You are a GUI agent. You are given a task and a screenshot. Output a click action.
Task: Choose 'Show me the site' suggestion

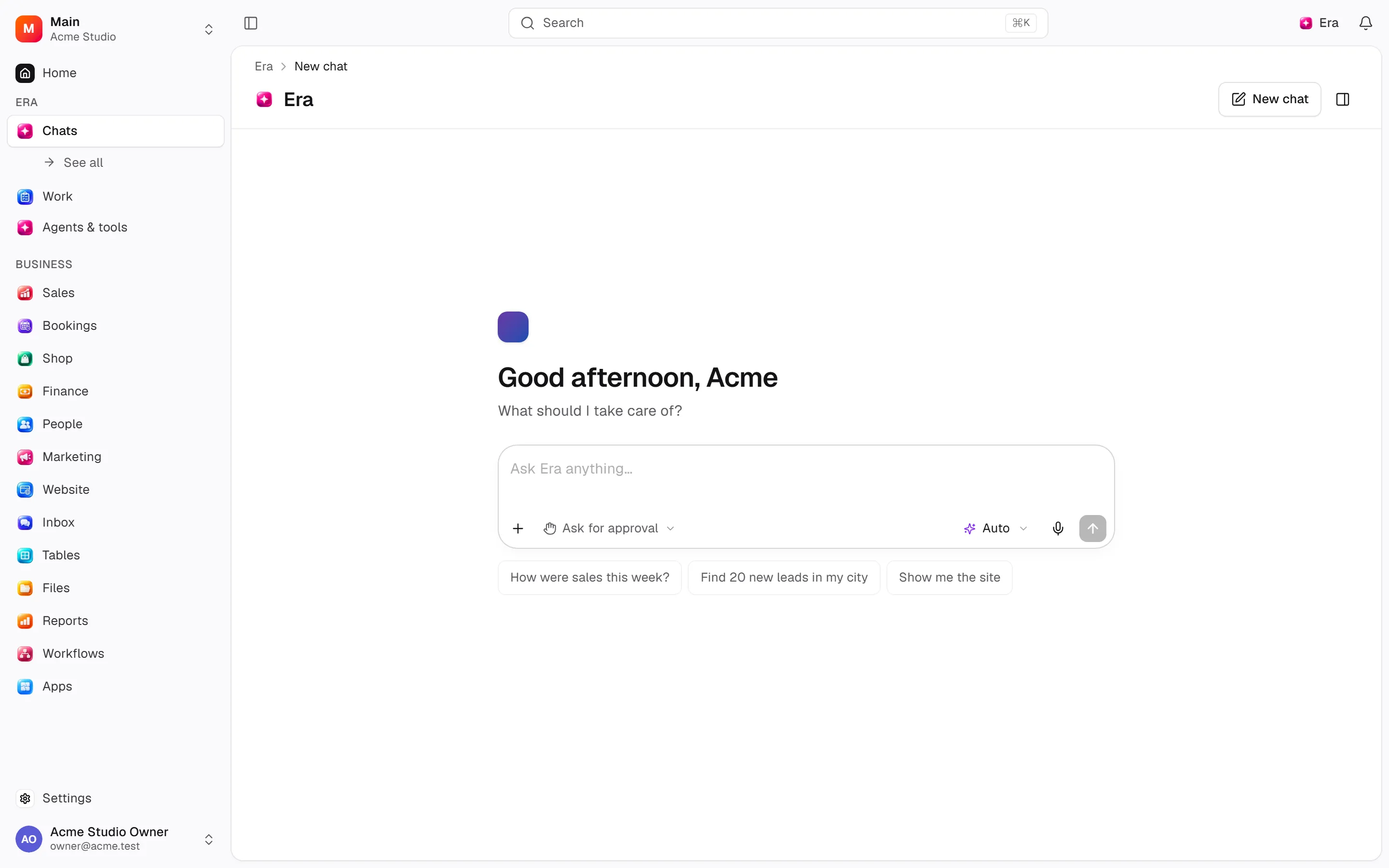[x=949, y=578]
